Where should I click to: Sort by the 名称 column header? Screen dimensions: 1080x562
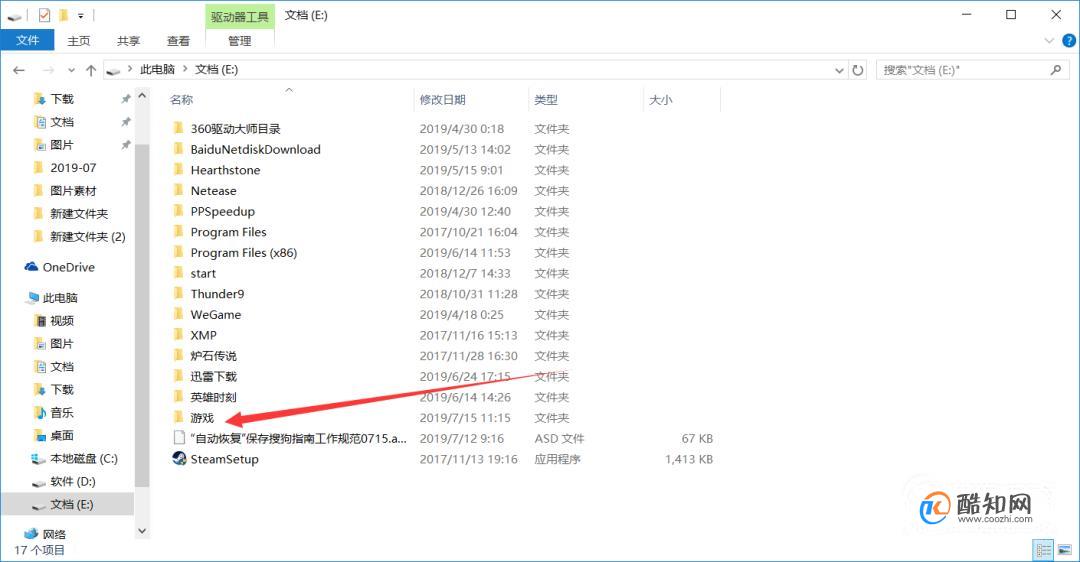pyautogui.click(x=181, y=100)
